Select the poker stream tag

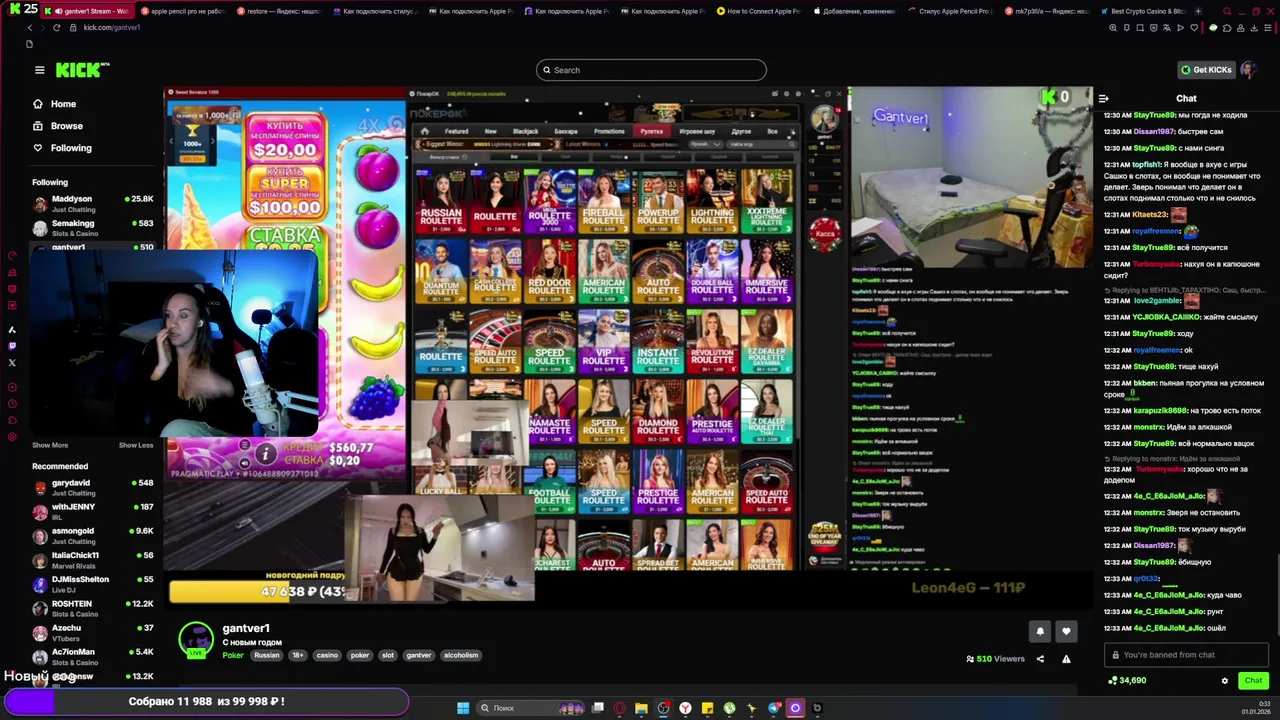[x=360, y=655]
